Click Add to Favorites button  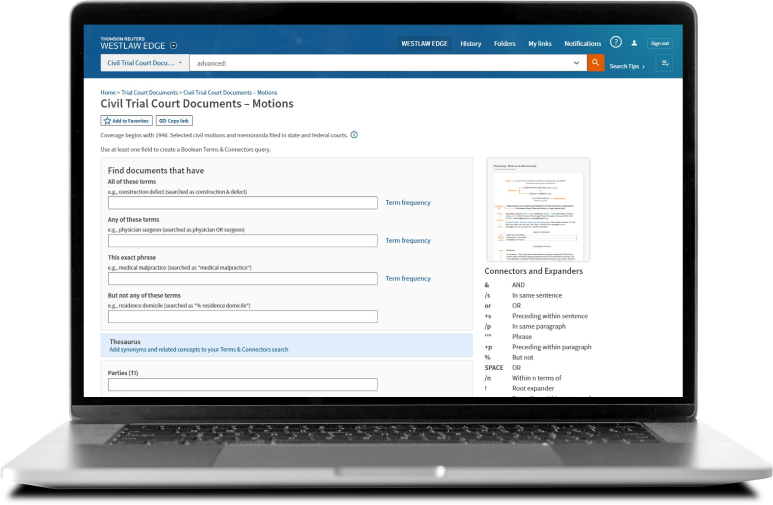pyautogui.click(x=126, y=121)
